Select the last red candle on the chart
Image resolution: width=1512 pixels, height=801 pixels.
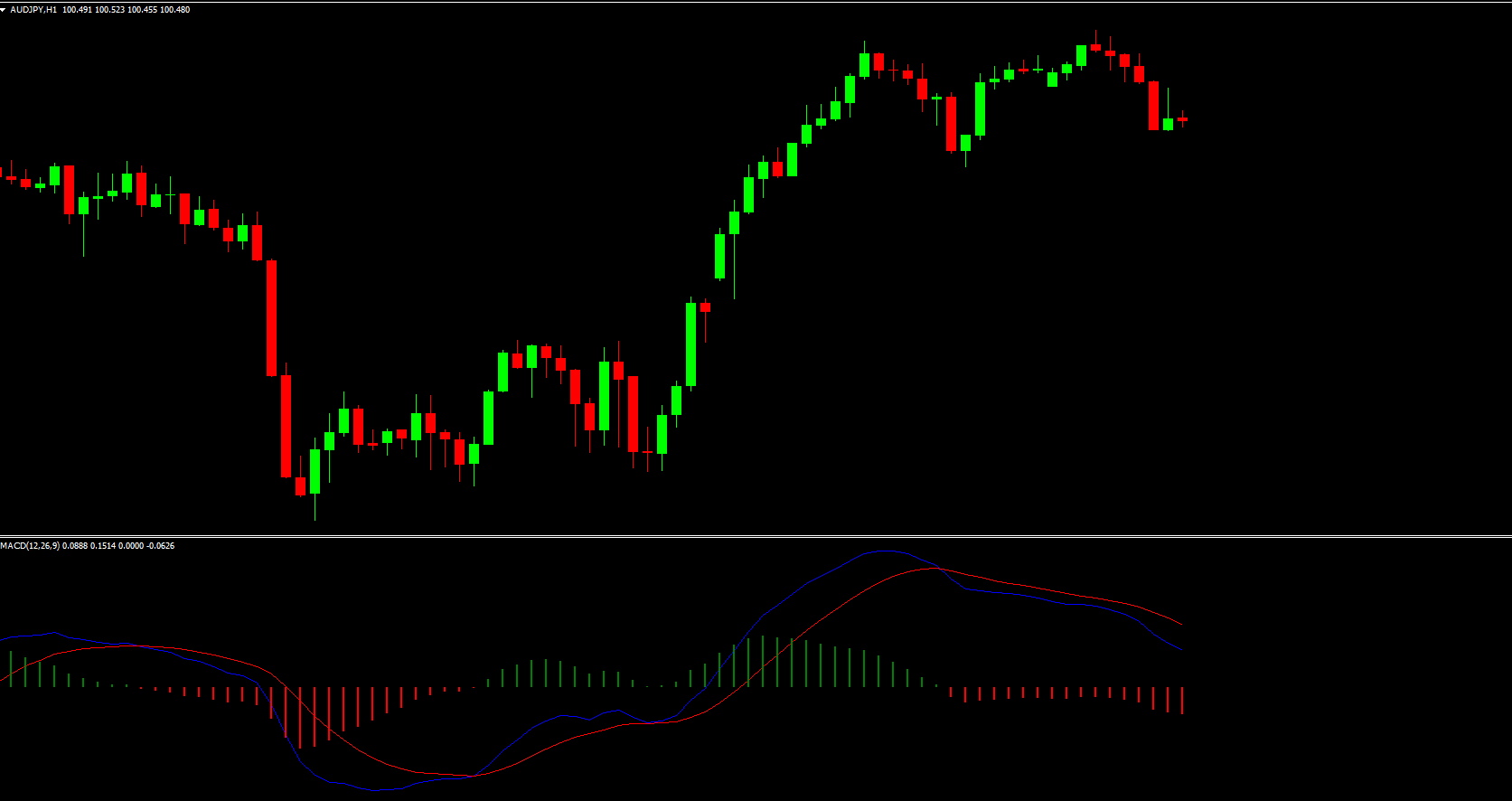tap(1182, 119)
